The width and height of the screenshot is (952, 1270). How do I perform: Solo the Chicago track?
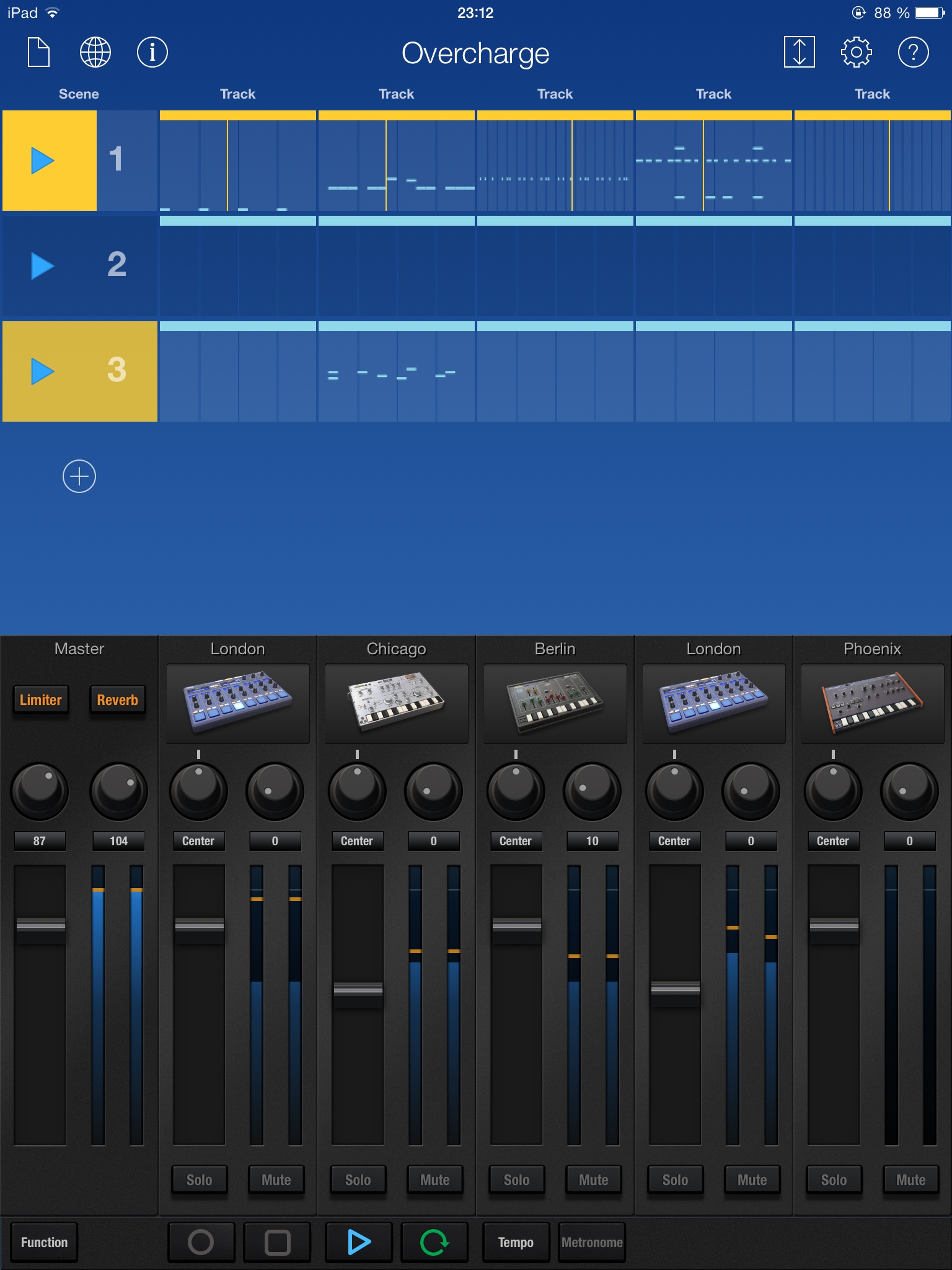click(358, 1180)
